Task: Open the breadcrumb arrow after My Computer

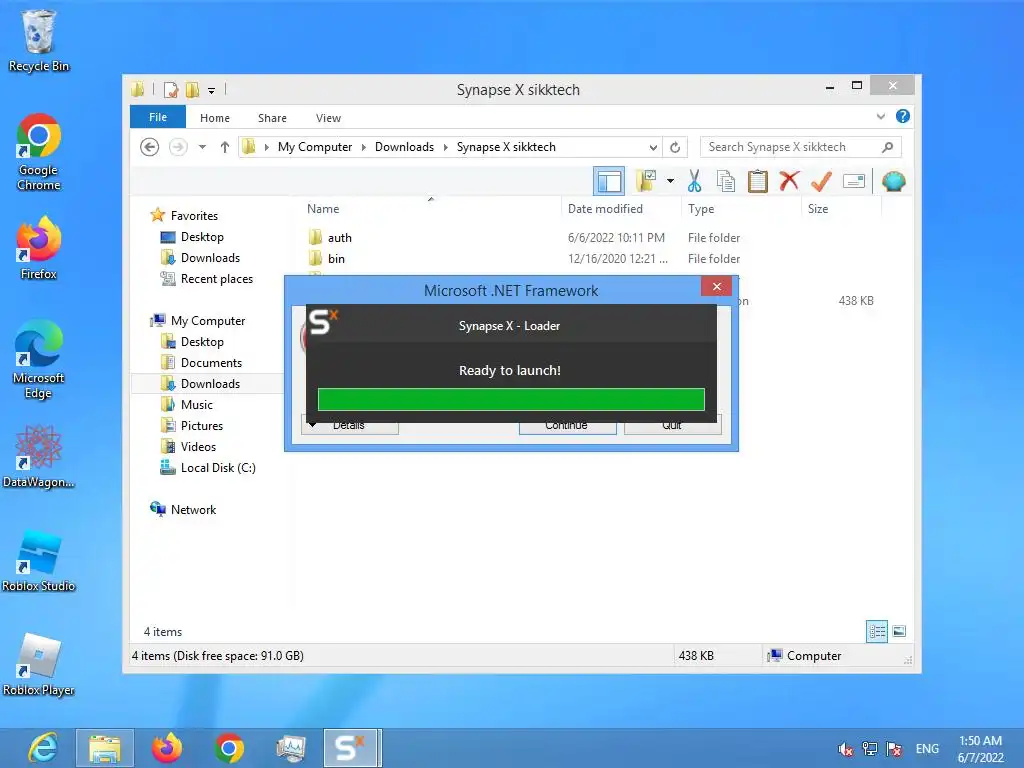Action: [364, 147]
